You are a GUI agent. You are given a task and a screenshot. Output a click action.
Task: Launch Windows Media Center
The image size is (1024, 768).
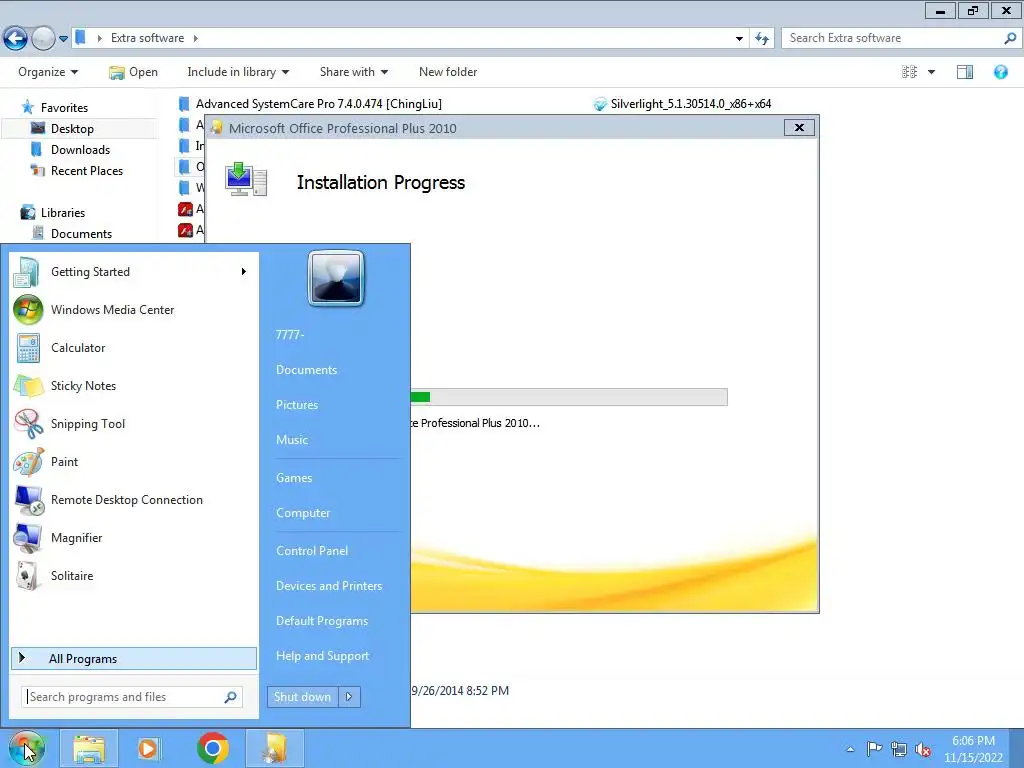pyautogui.click(x=134, y=310)
